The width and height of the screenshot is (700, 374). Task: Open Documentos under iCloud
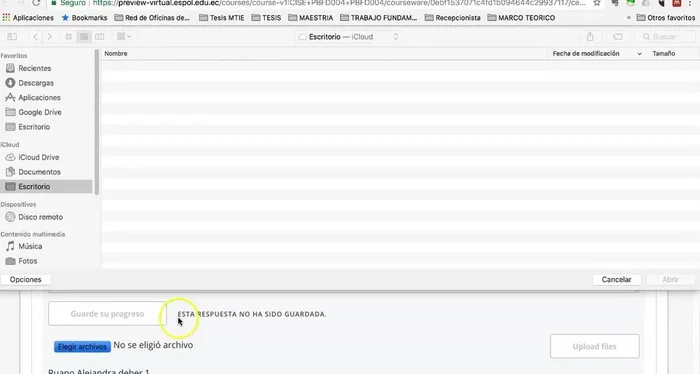[x=39, y=172]
